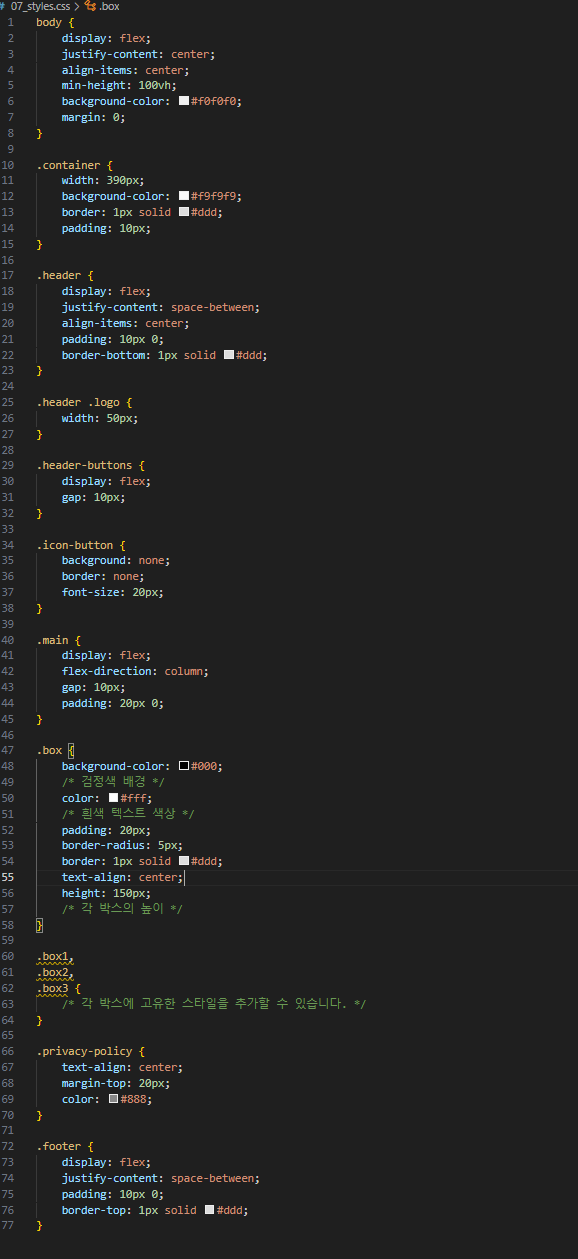Expand the breadcrumb chevron separator after 07_styles.css

pos(77,6)
